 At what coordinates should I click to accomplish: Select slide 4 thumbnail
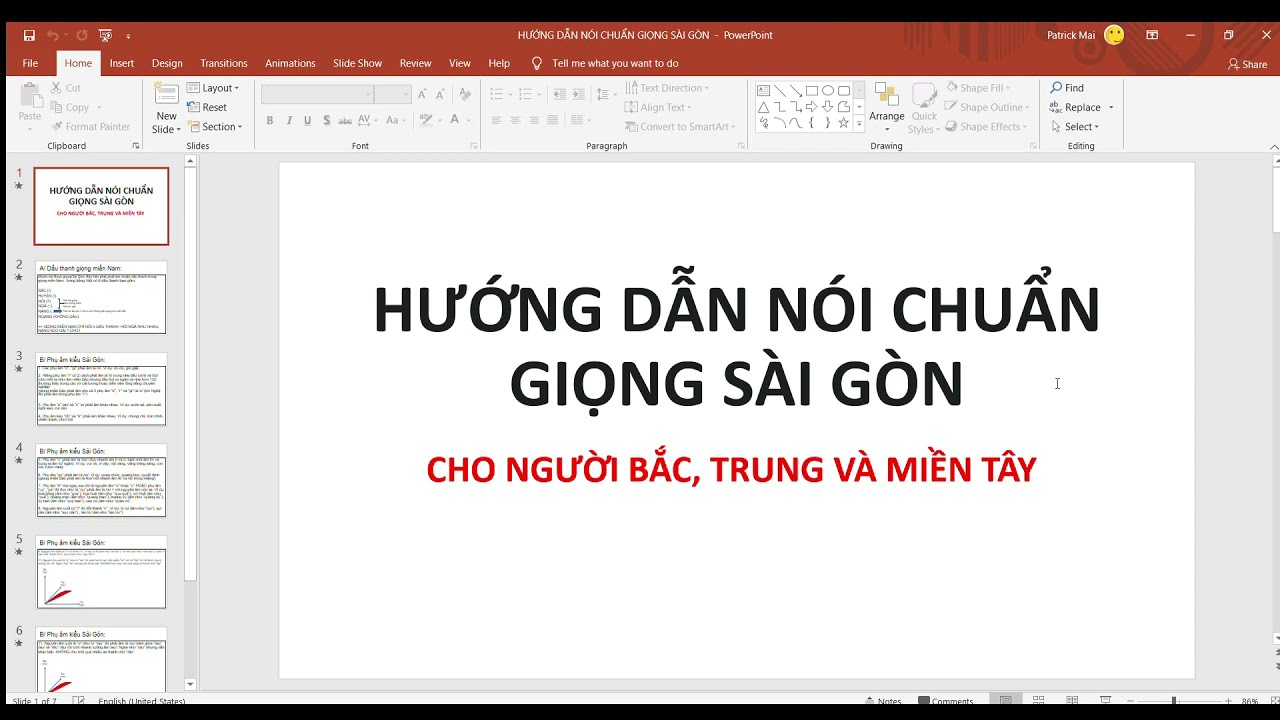point(101,480)
